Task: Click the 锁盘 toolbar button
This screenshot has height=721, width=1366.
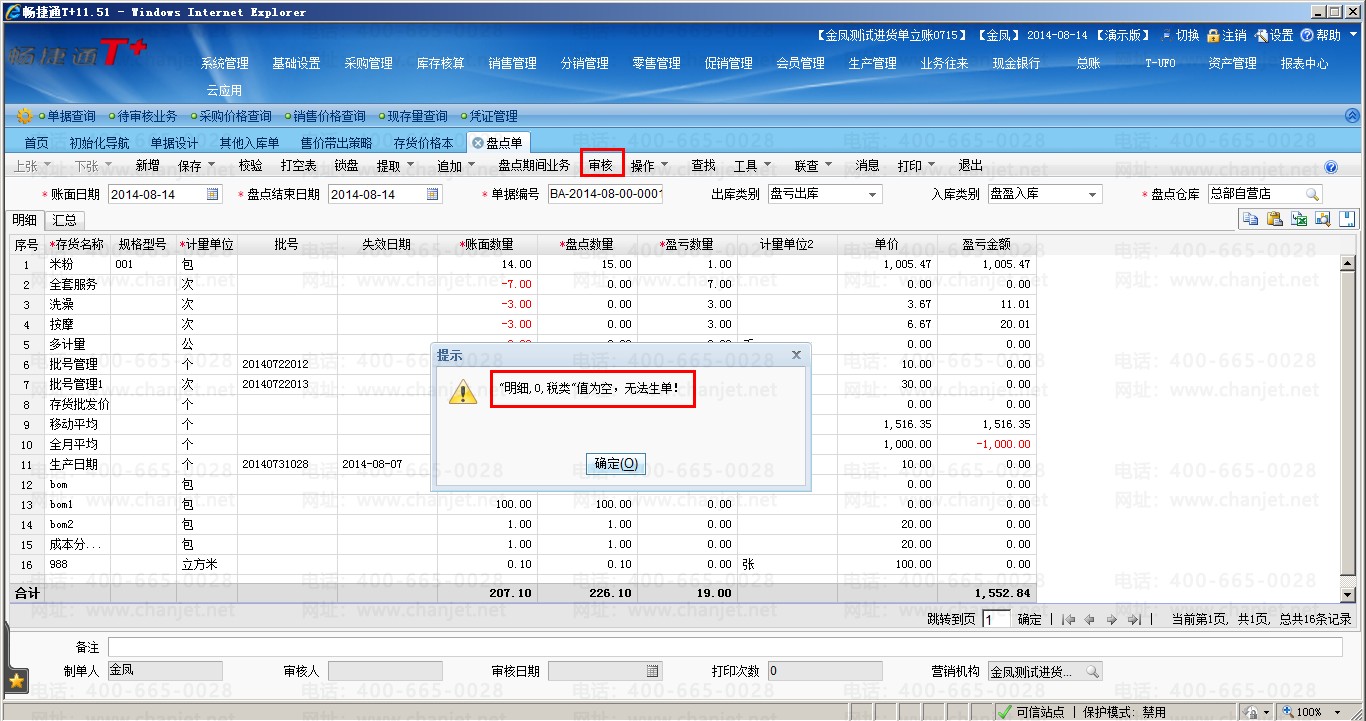Action: 347,166
